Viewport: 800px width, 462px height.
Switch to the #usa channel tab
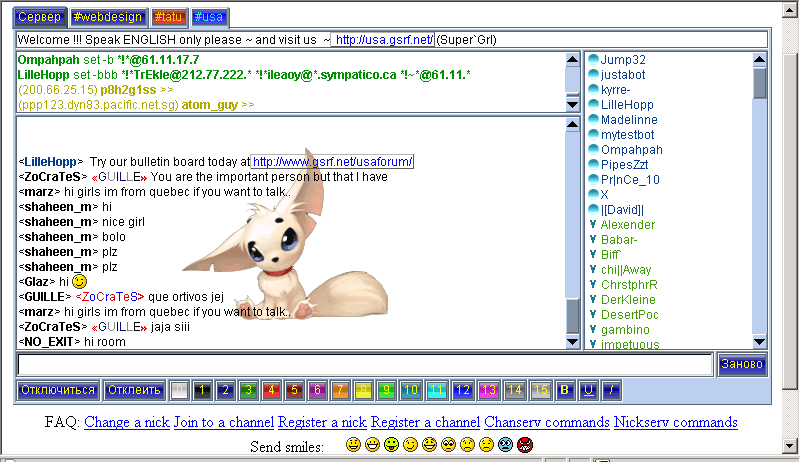[x=209, y=17]
